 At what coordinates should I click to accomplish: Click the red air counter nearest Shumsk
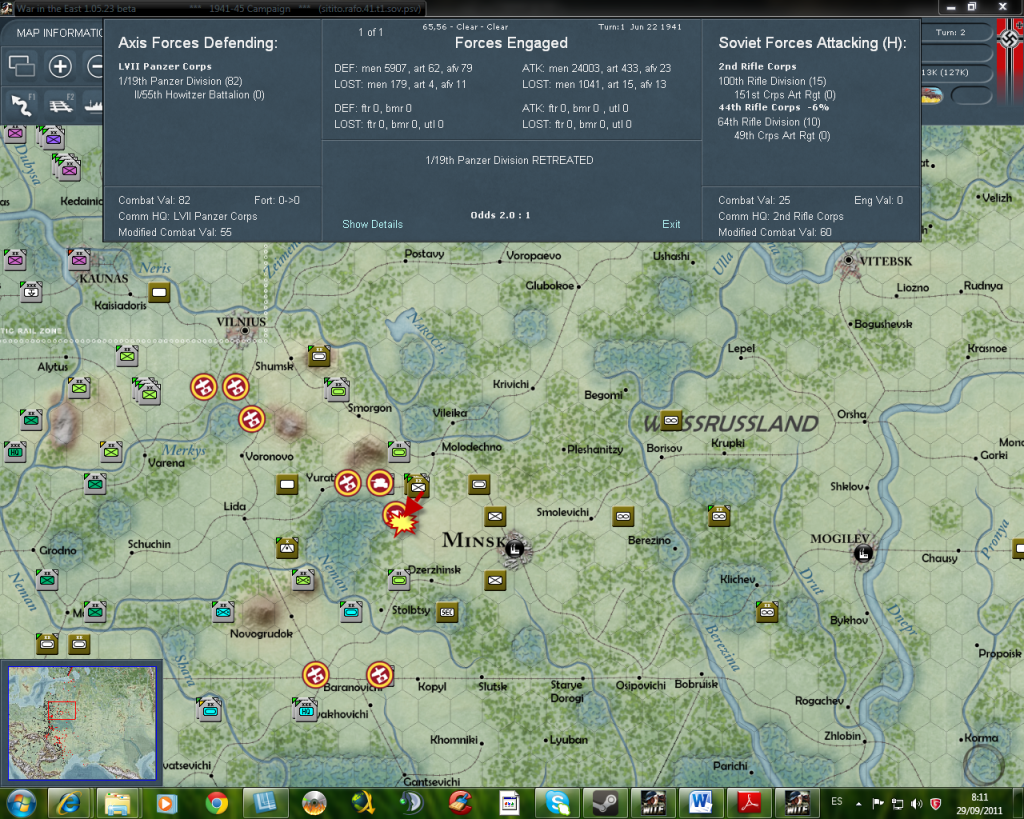(x=236, y=387)
